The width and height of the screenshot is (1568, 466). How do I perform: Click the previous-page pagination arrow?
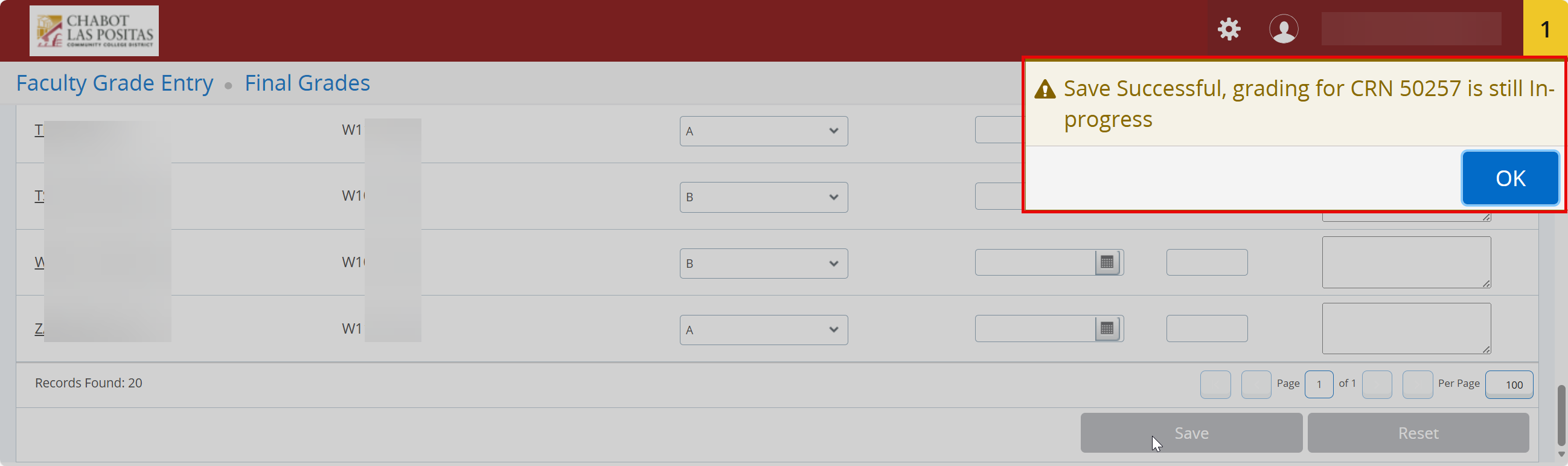point(1256,384)
